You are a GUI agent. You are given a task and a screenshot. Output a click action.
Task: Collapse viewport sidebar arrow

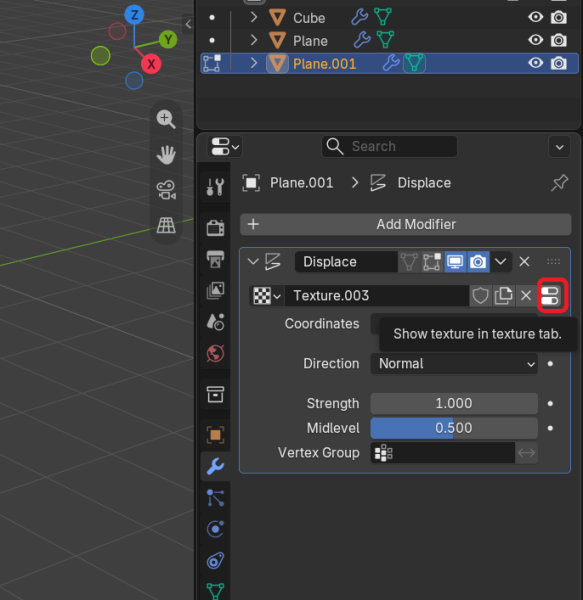coord(188,24)
